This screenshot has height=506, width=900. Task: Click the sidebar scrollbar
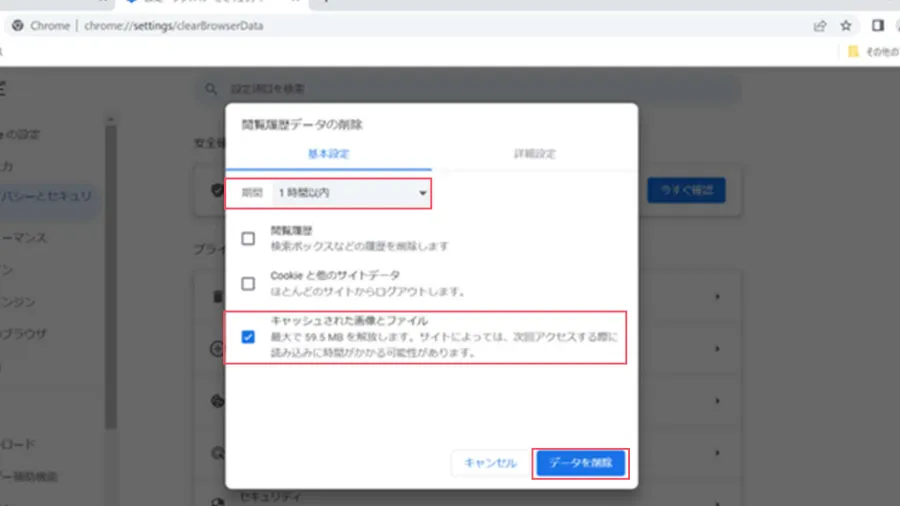pyautogui.click(x=111, y=275)
